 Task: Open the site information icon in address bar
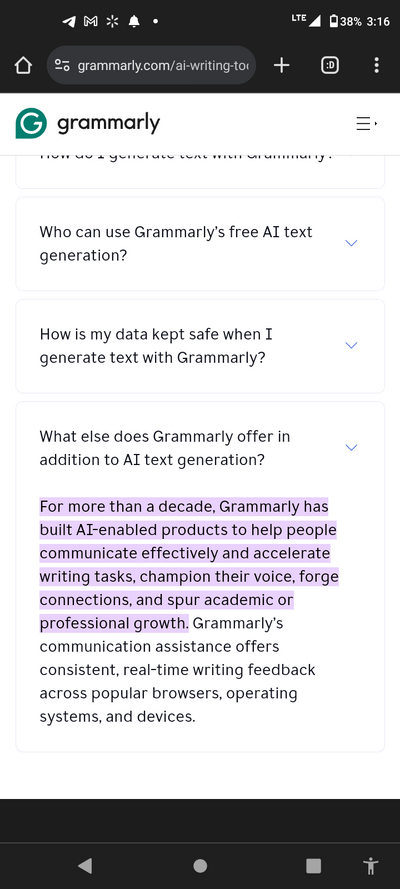coord(62,66)
